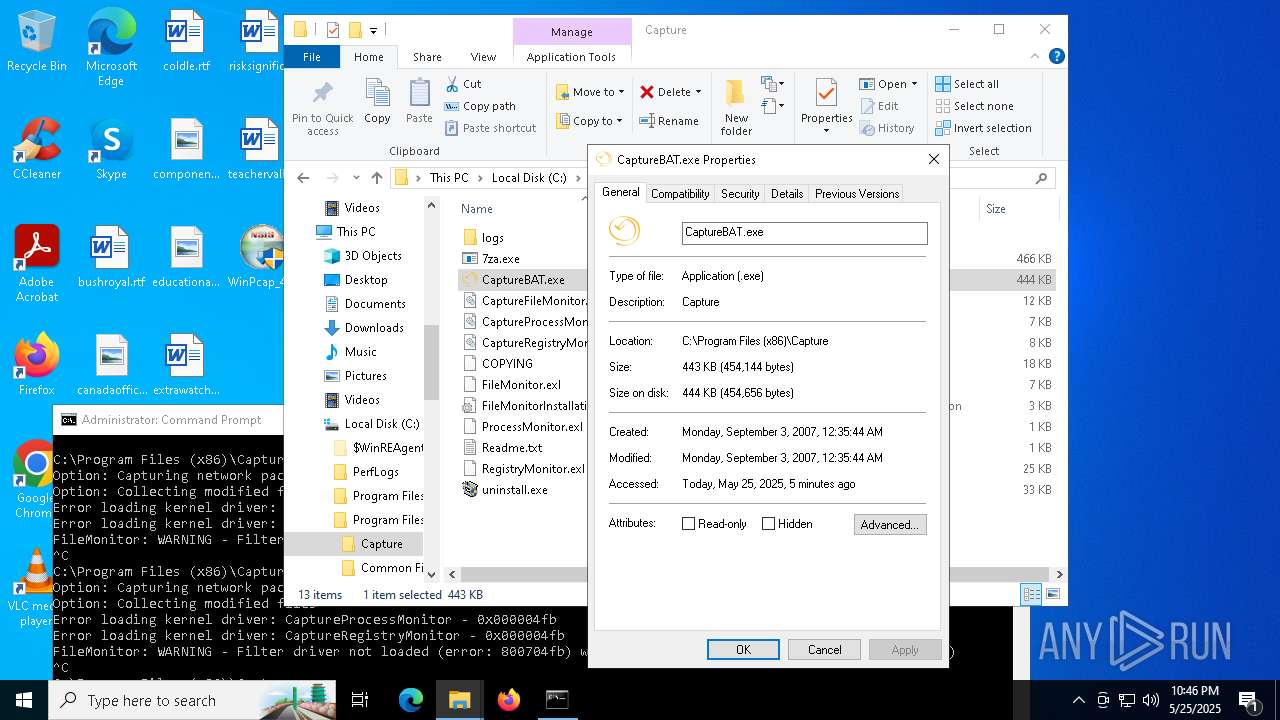Viewport: 1280px width, 720px height.
Task: Click Task View taskbar button
Action: tap(360, 700)
